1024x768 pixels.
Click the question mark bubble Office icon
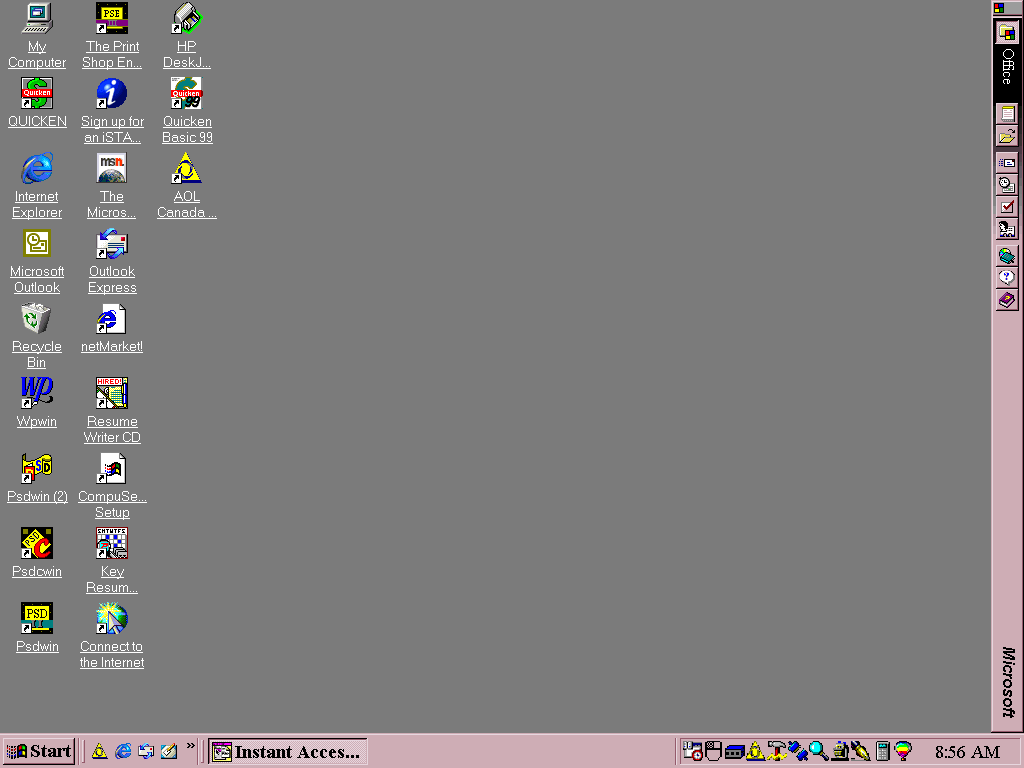coord(1007,278)
